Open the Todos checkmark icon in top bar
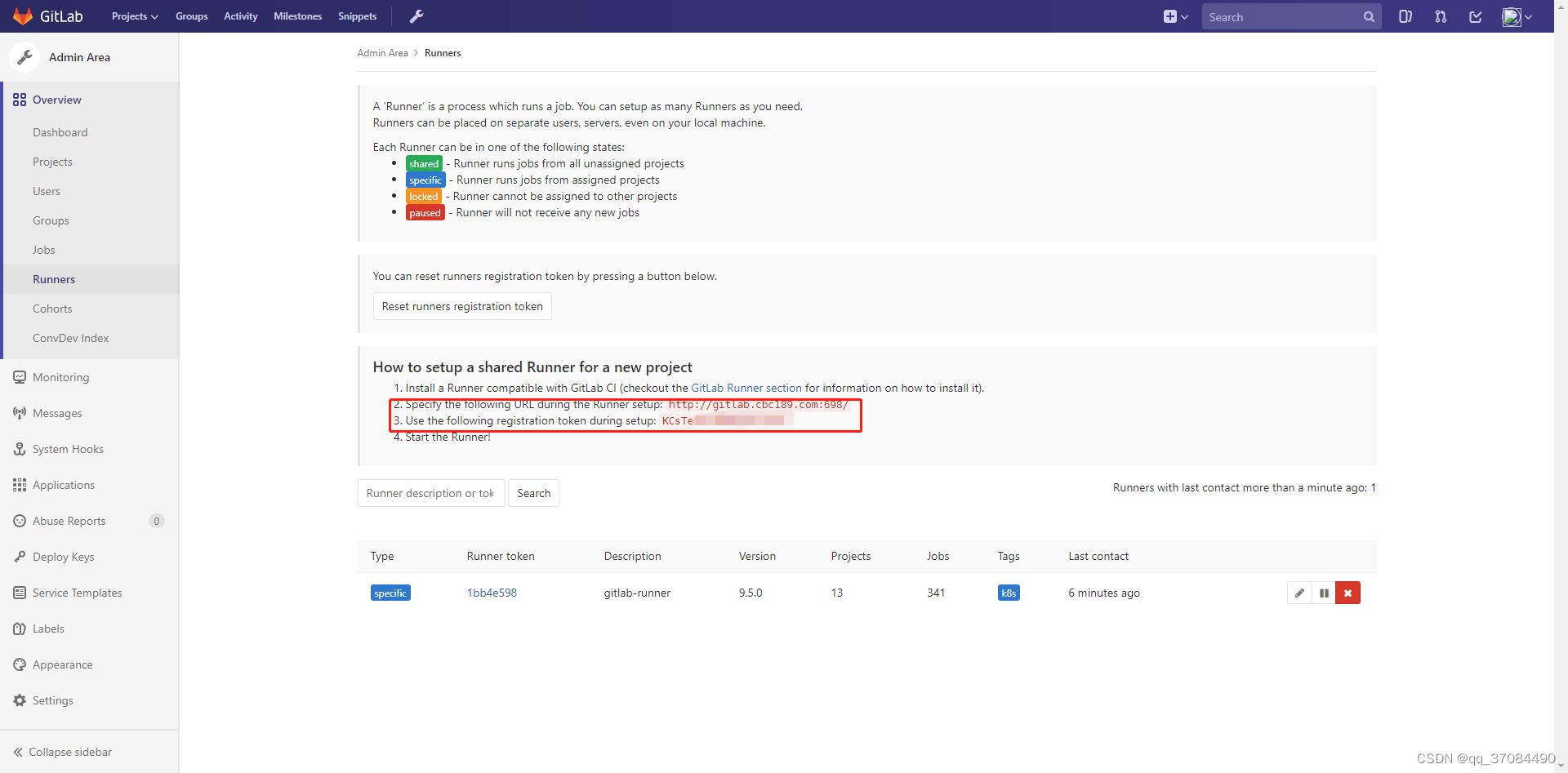The height and width of the screenshot is (773, 1568). click(1475, 16)
